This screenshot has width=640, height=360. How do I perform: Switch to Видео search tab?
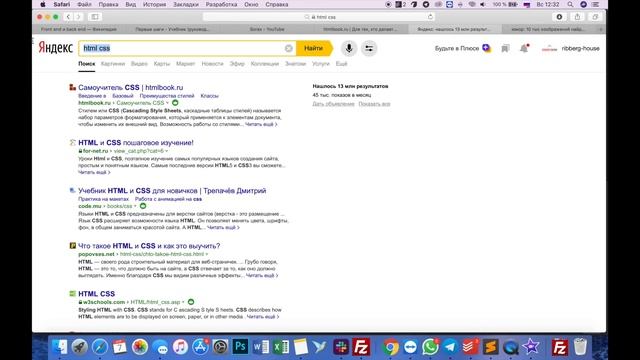click(139, 64)
